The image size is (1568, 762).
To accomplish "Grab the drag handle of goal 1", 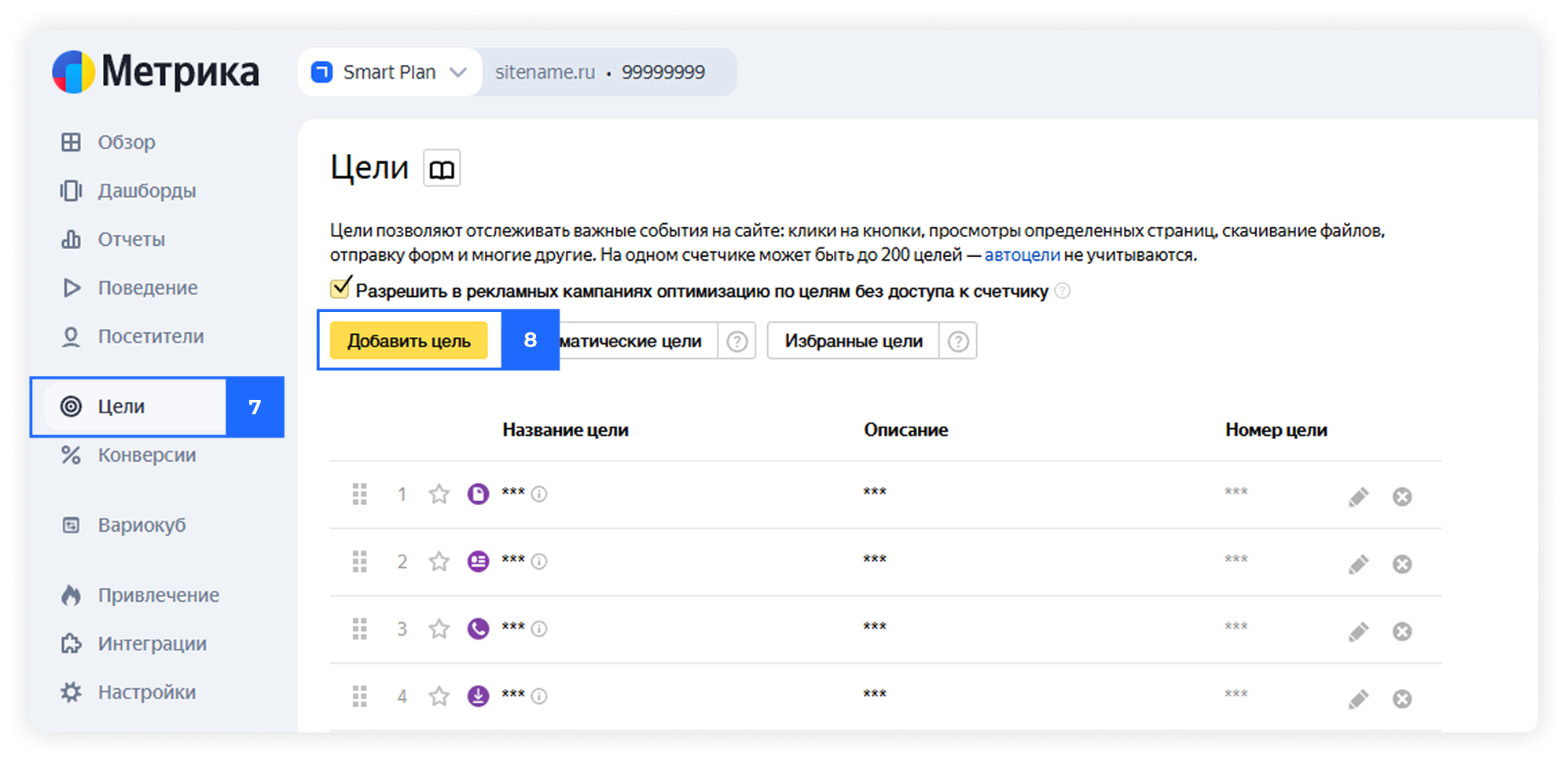I will click(360, 494).
